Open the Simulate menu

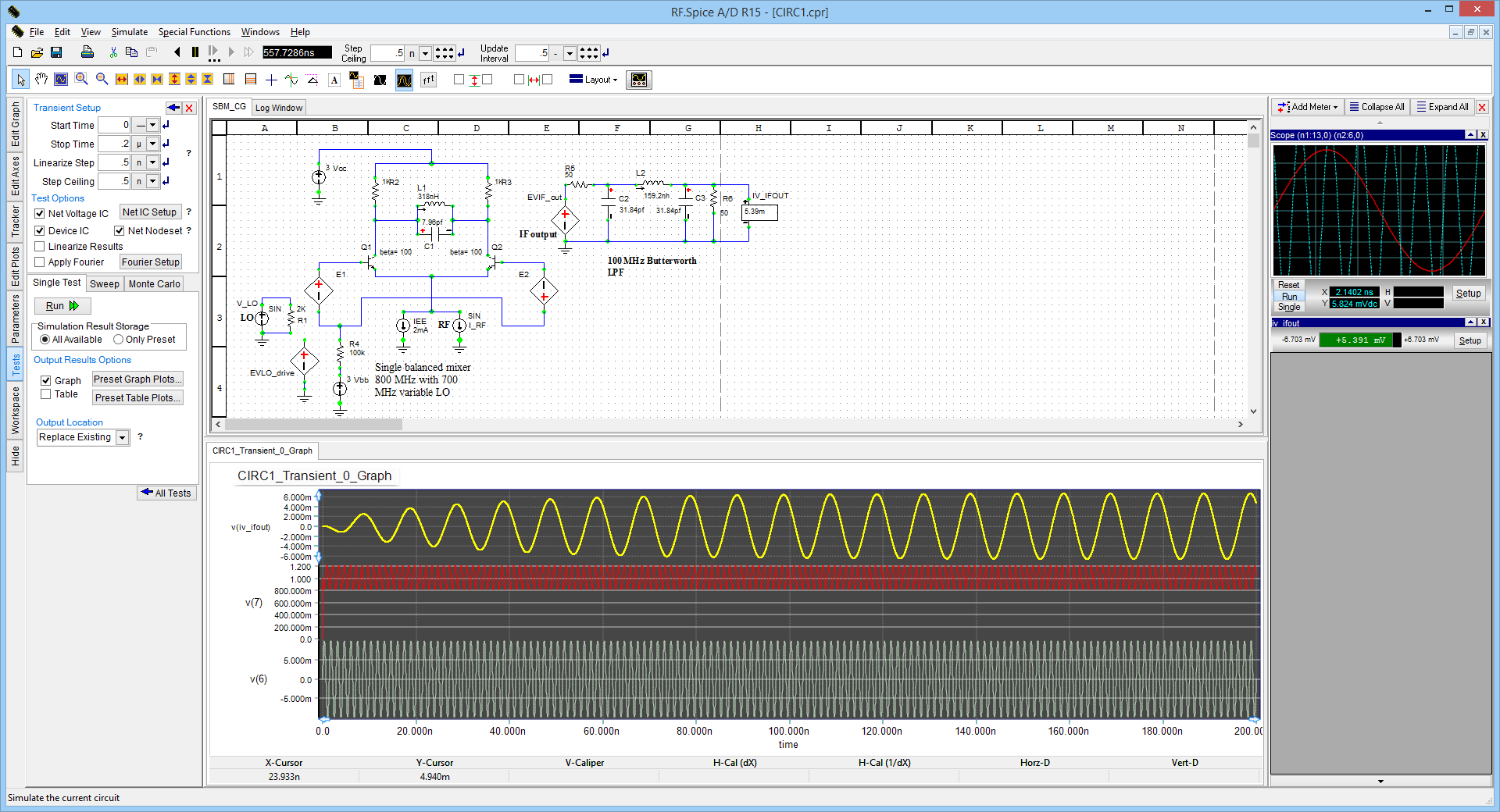[x=129, y=32]
